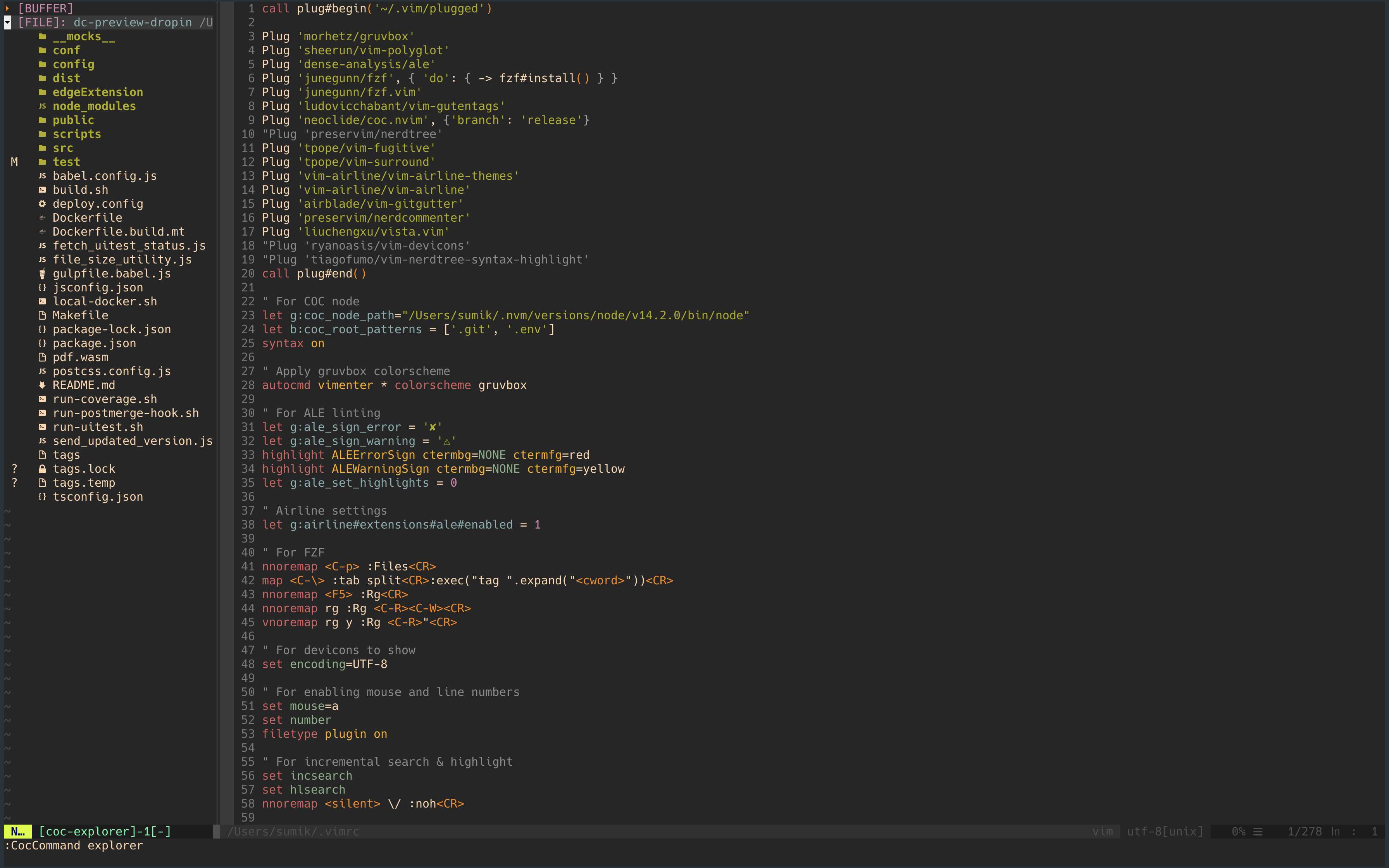Click the file icon beside Makefile
This screenshot has height=868, width=1389.
tap(43, 315)
